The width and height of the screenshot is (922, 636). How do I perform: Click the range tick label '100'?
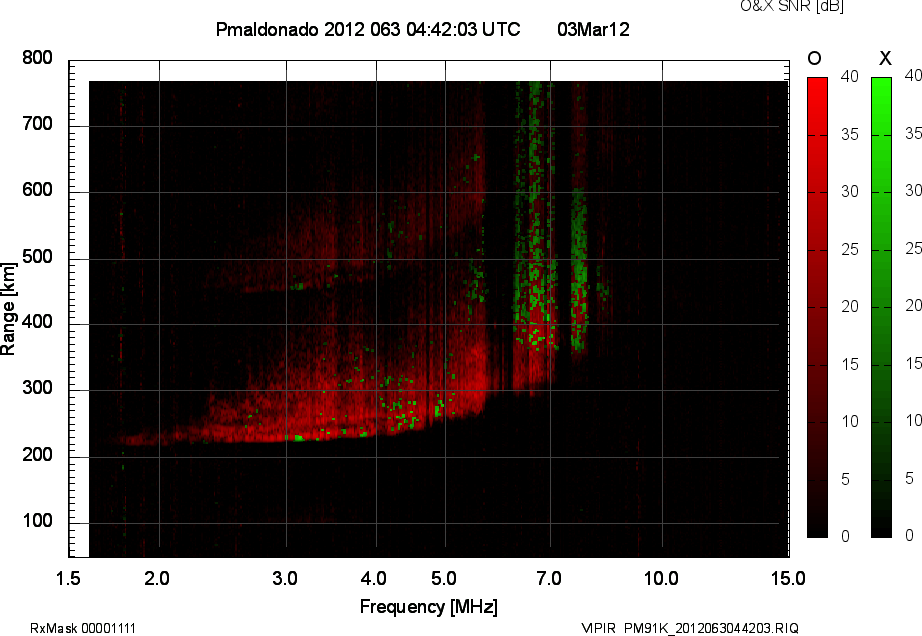[x=38, y=521]
